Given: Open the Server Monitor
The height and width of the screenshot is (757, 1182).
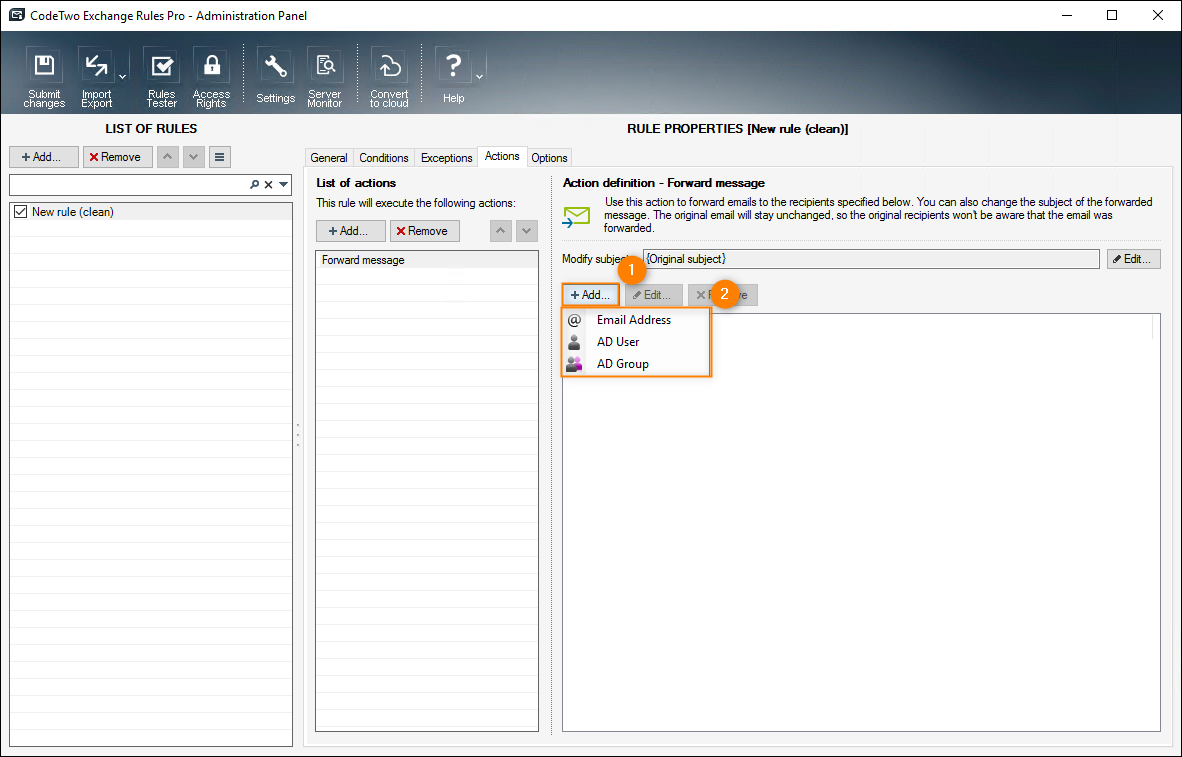Looking at the screenshot, I should (x=325, y=78).
